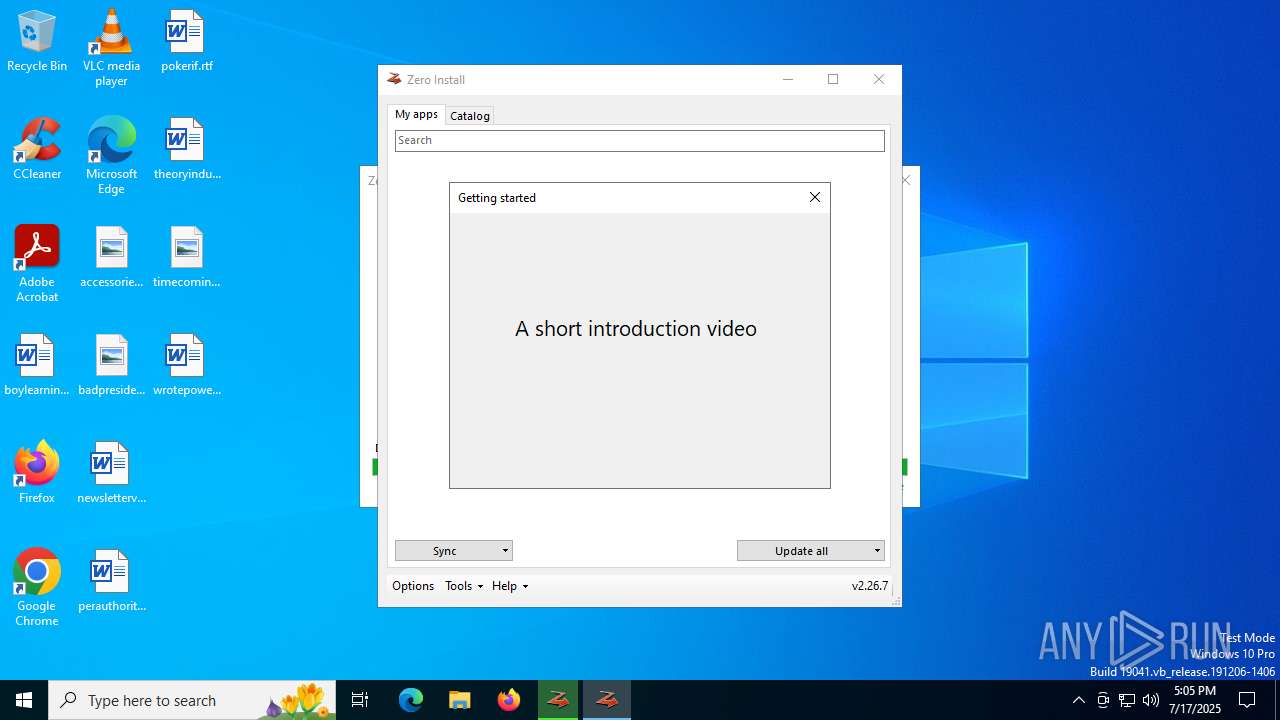This screenshot has height=720, width=1280.
Task: Open File Explorer from the taskbar
Action: pos(459,700)
